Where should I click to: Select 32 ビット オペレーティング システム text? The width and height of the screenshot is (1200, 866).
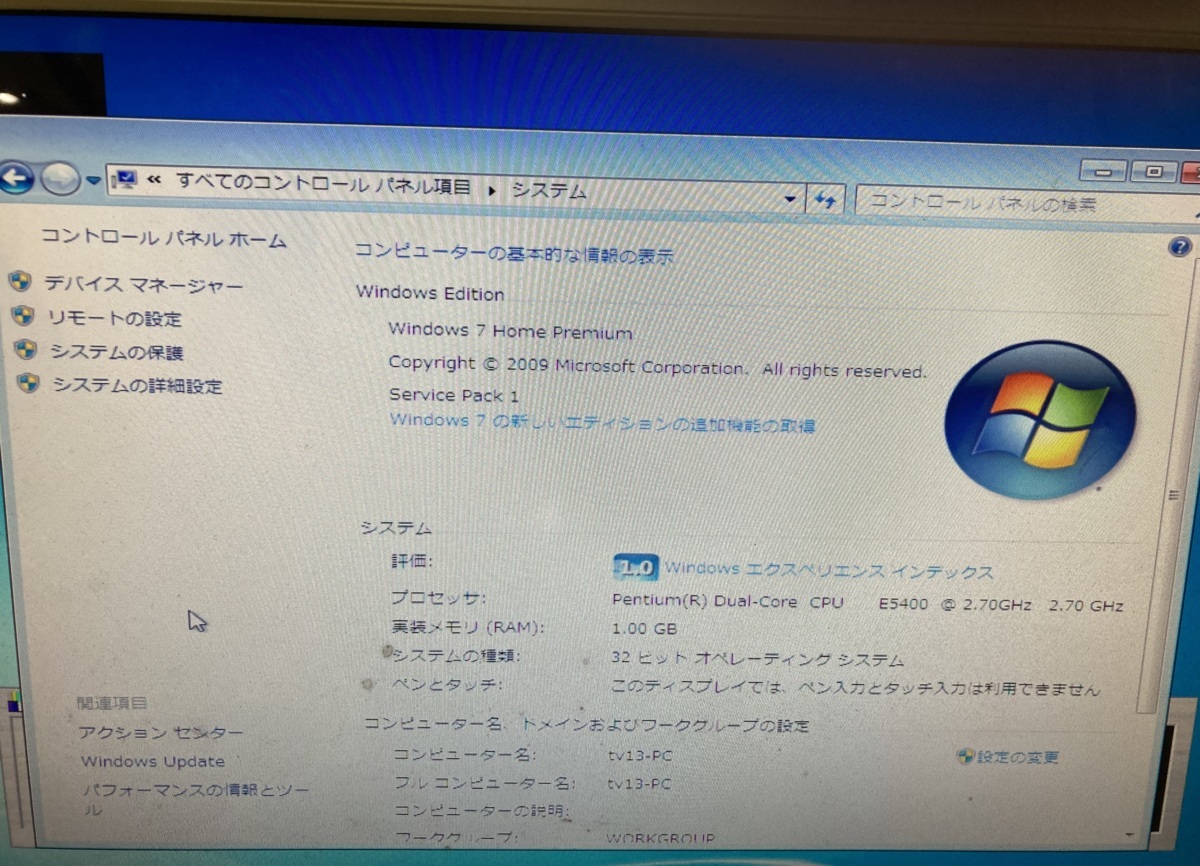757,659
